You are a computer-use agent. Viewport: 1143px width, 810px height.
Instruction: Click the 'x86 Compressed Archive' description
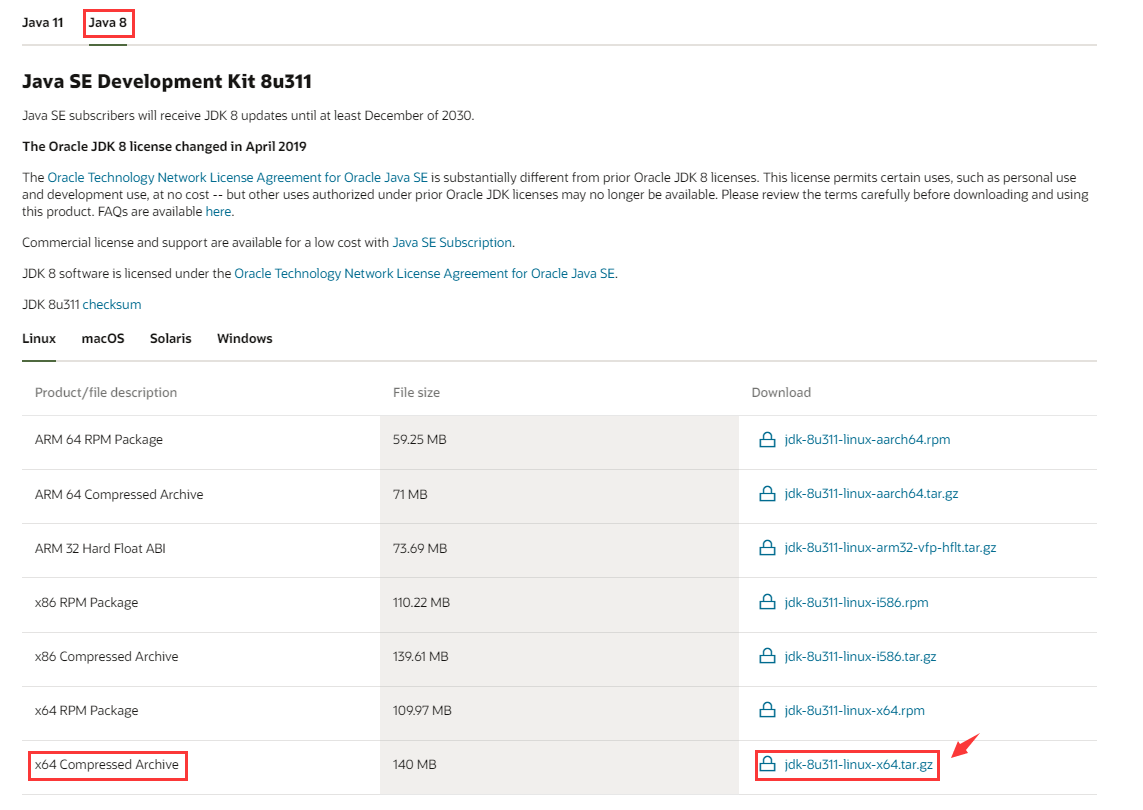pyautogui.click(x=106, y=656)
